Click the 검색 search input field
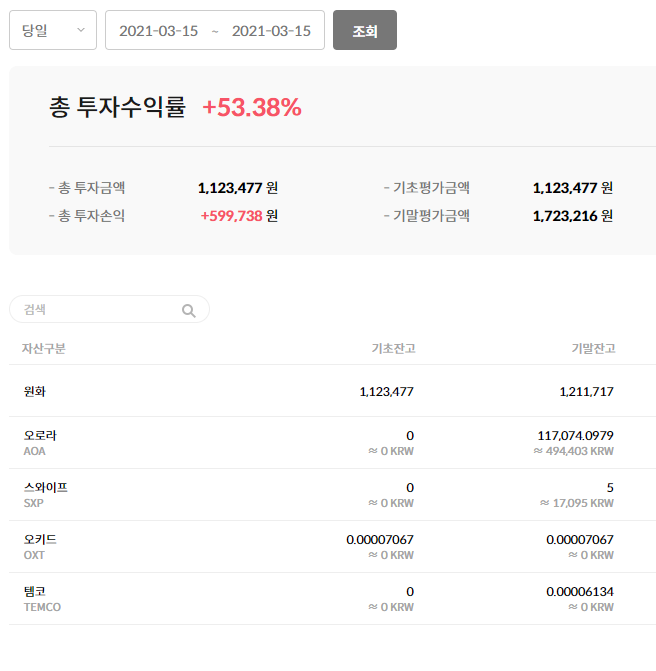The image size is (656, 671). coord(109,309)
